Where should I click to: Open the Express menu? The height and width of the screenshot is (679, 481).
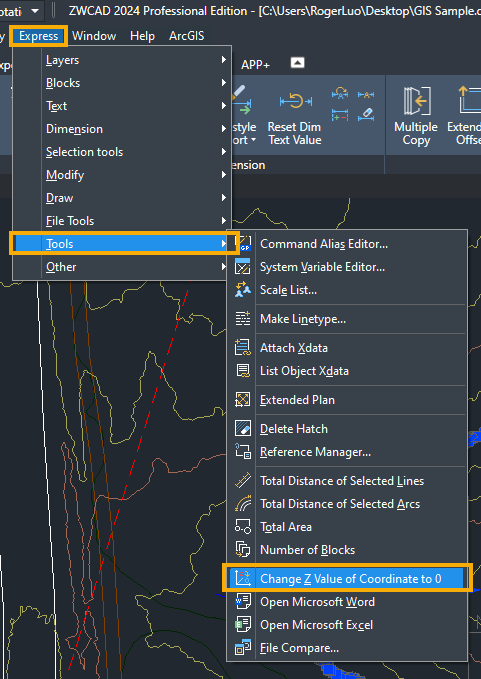click(39, 36)
